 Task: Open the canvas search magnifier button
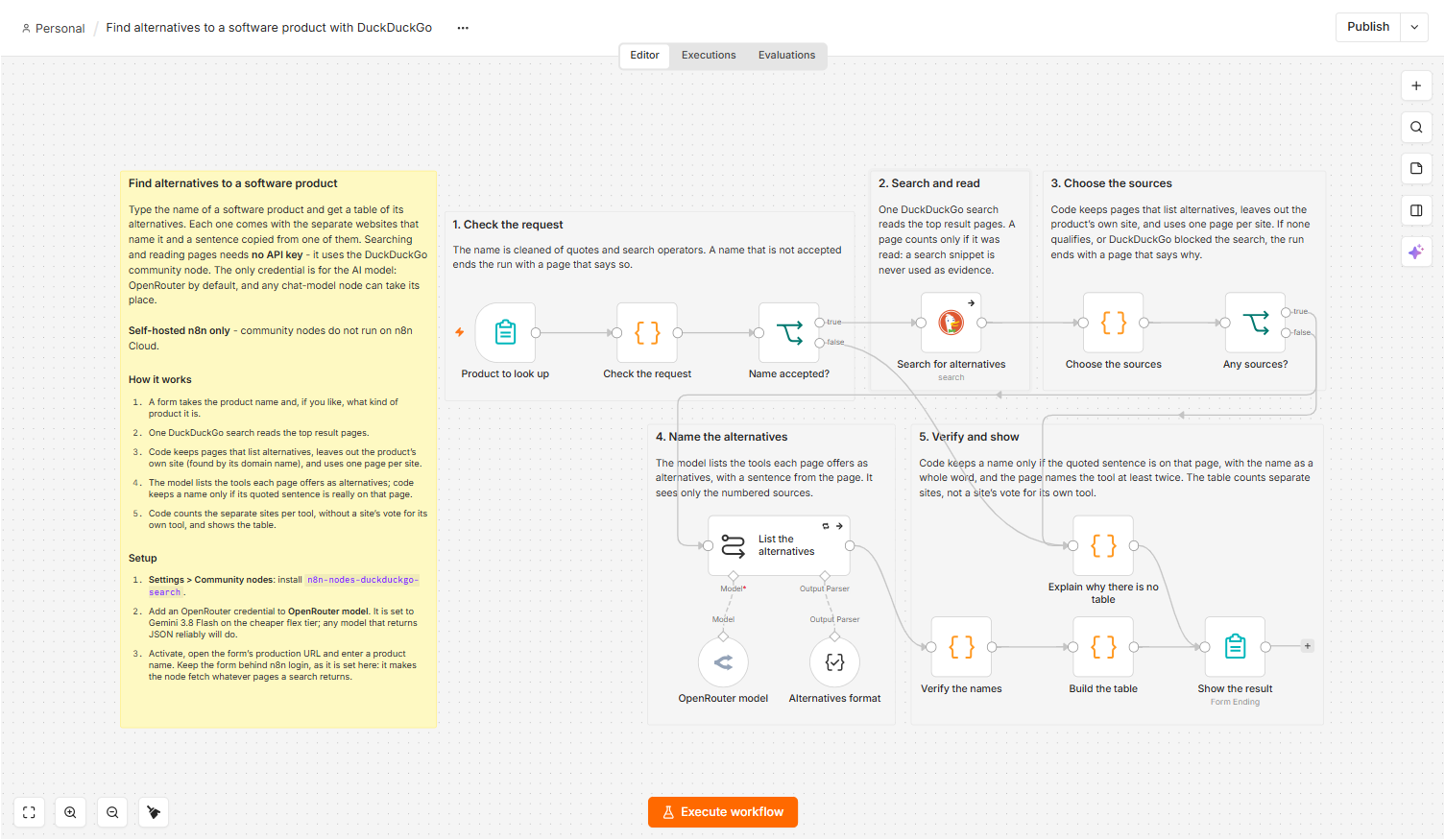pyautogui.click(x=1416, y=127)
